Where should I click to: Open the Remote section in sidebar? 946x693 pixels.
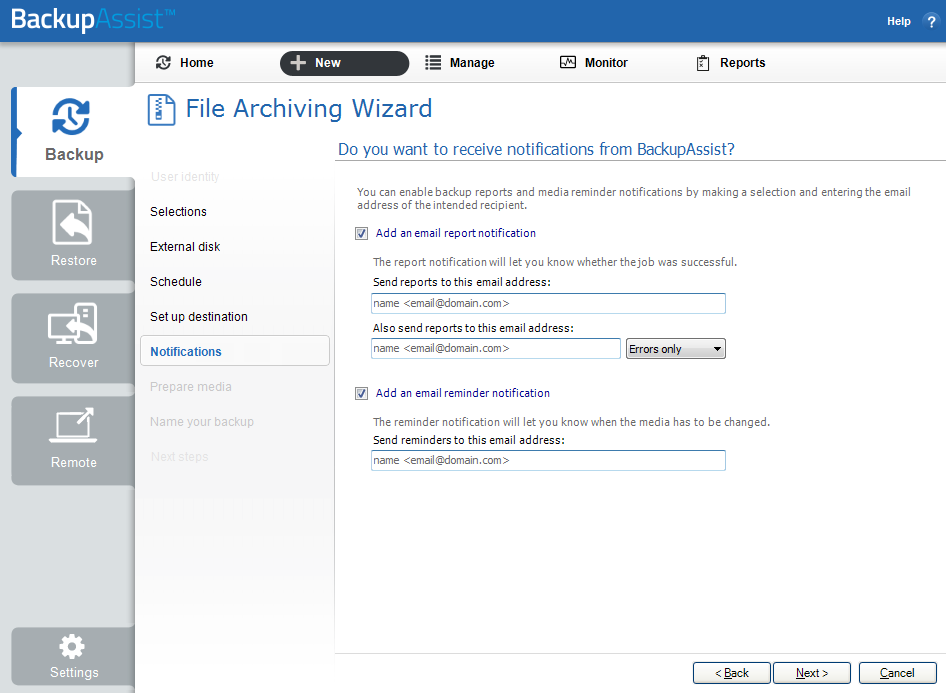pyautogui.click(x=74, y=440)
